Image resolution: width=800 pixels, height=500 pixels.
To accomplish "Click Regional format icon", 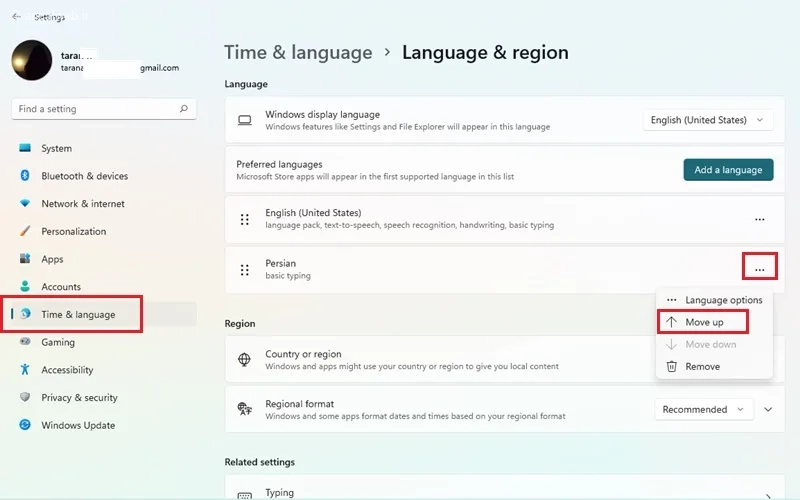I will (x=244, y=409).
